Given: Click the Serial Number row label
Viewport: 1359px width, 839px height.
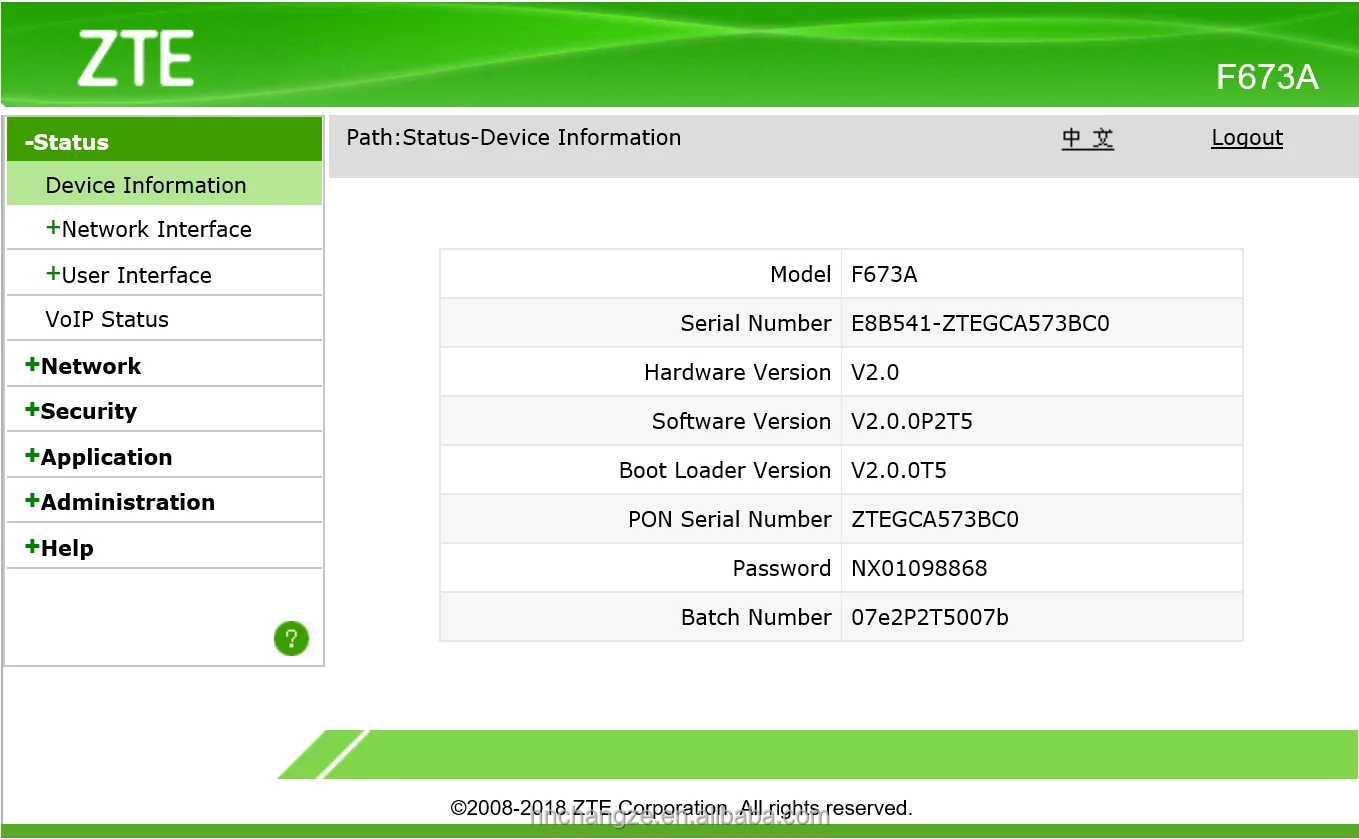Looking at the screenshot, I should pos(756,323).
